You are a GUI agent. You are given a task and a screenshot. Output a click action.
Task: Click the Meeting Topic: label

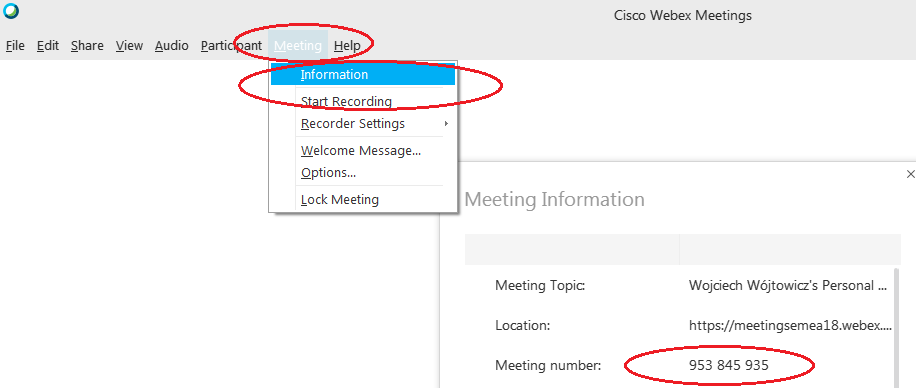point(540,286)
